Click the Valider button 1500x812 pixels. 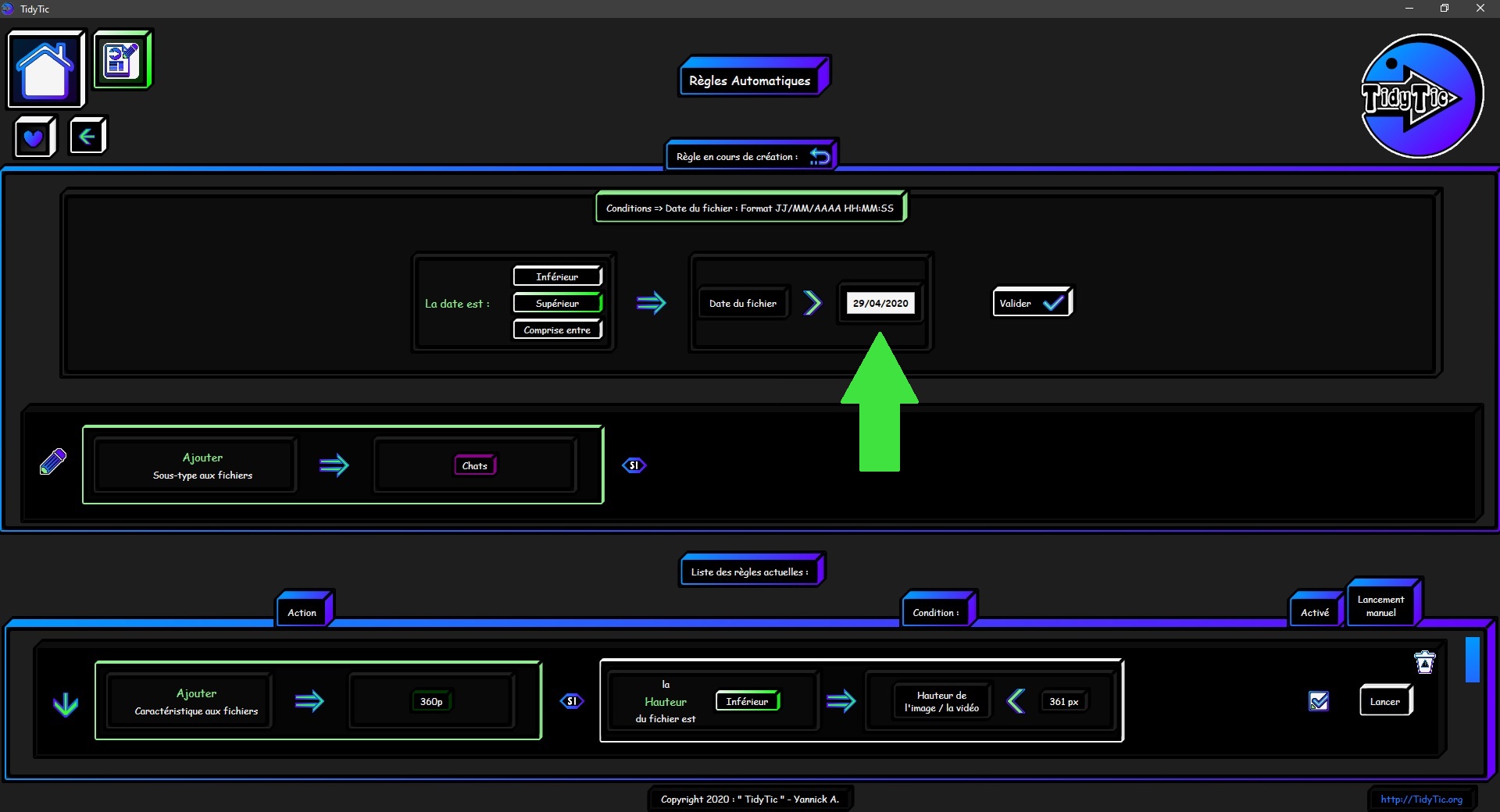coord(1032,303)
